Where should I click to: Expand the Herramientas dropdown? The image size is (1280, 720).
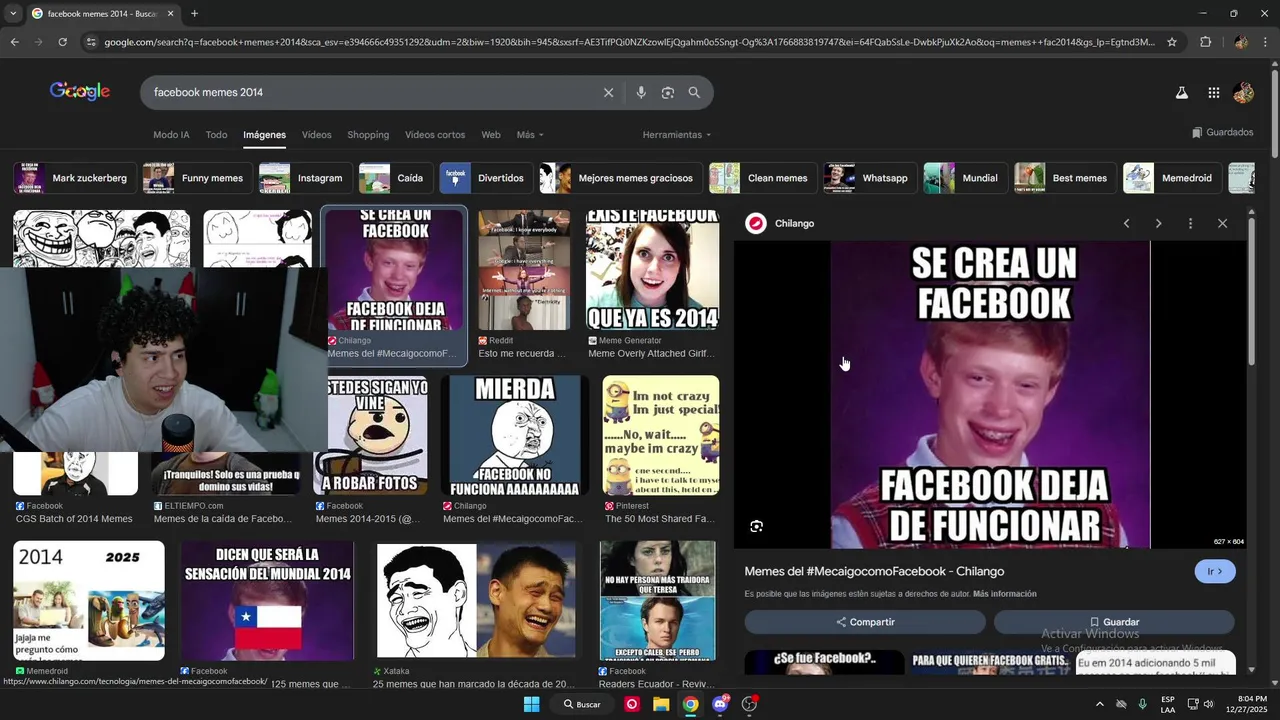tap(677, 135)
